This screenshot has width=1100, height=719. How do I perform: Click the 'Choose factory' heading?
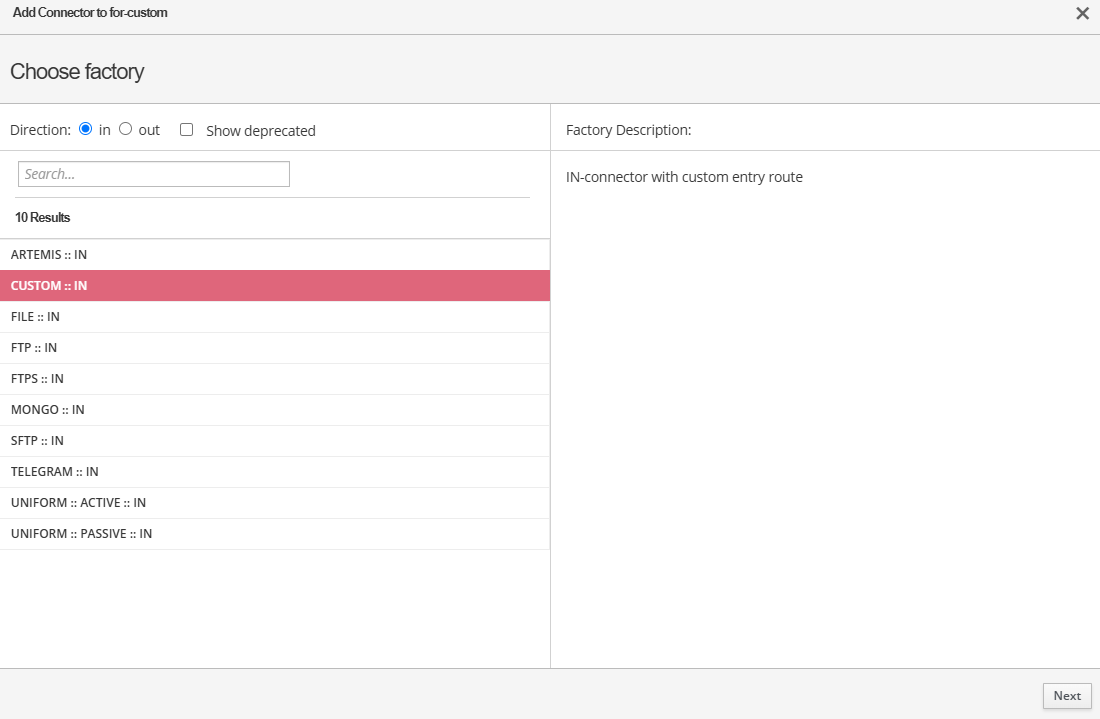pyautogui.click(x=77, y=71)
